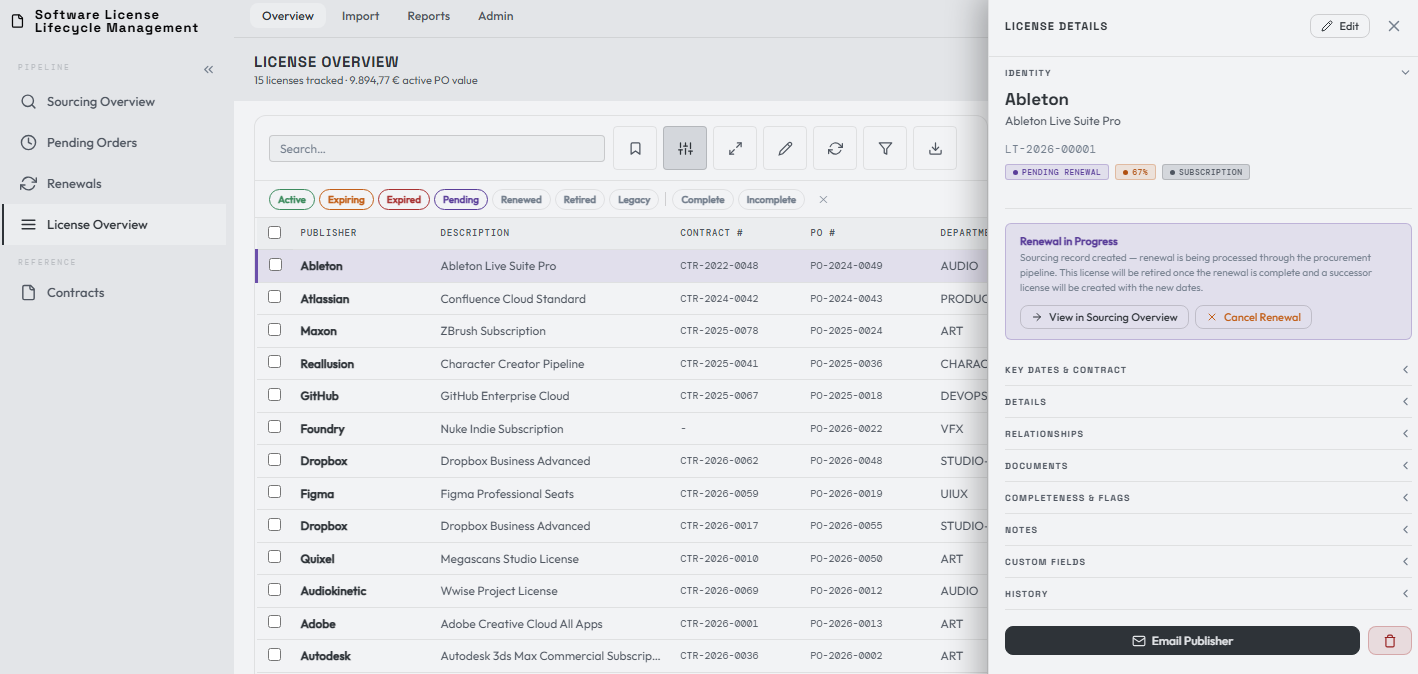Viewport: 1418px width, 674px height.
Task: Check the Quixel row checkbox
Action: coord(275,557)
